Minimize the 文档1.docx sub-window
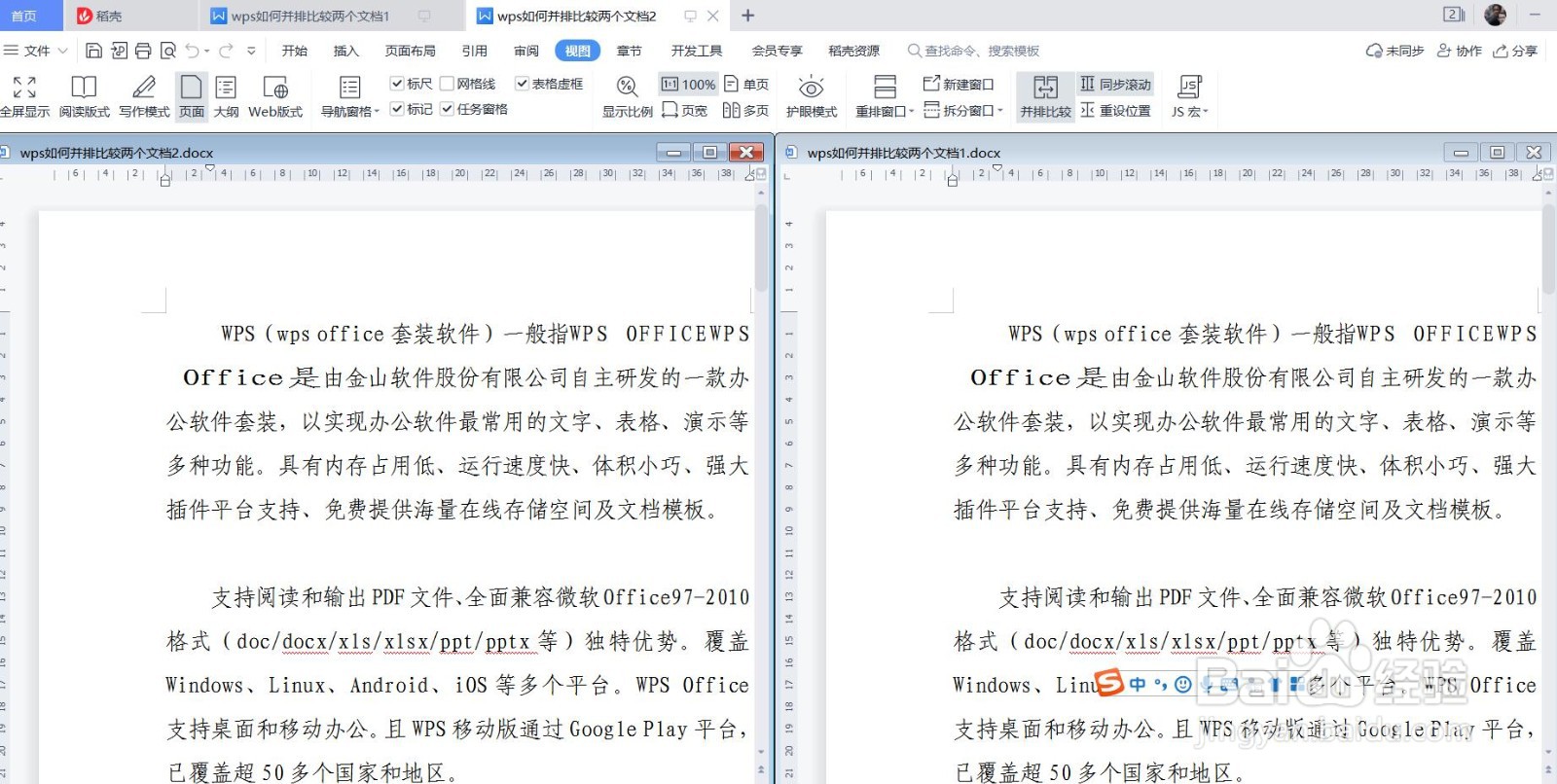 pos(1460,152)
